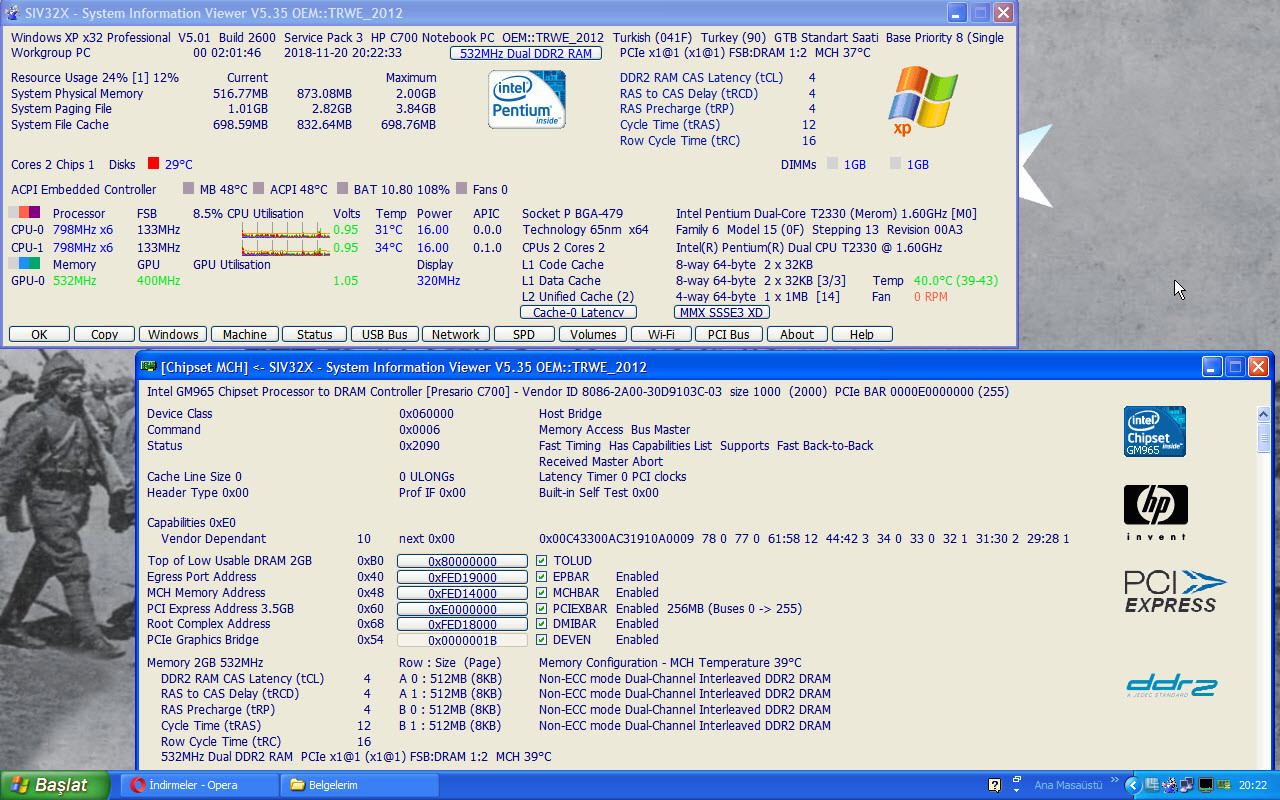Click the Chipset MCH window title icon

pos(149,367)
